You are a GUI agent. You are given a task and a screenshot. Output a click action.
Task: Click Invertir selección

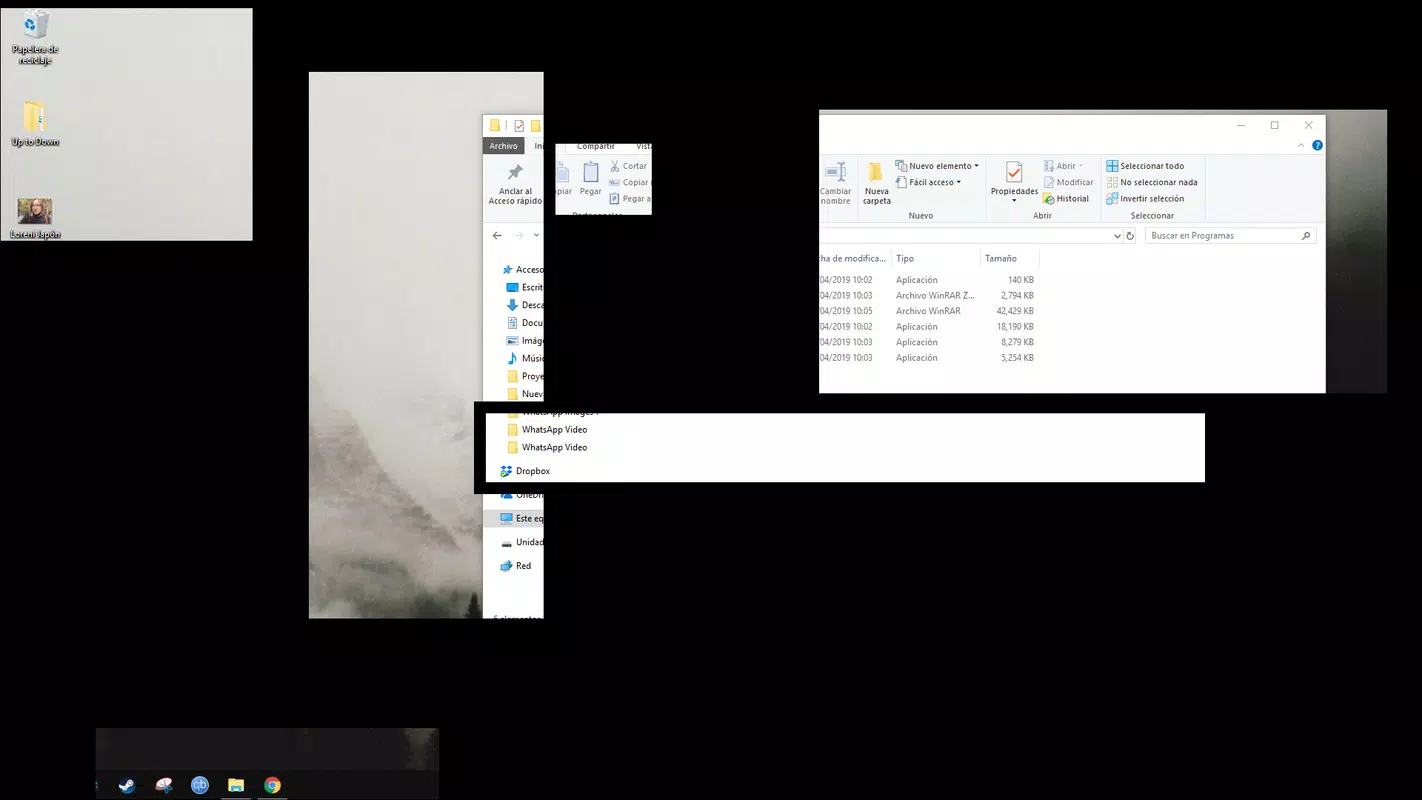click(1145, 198)
